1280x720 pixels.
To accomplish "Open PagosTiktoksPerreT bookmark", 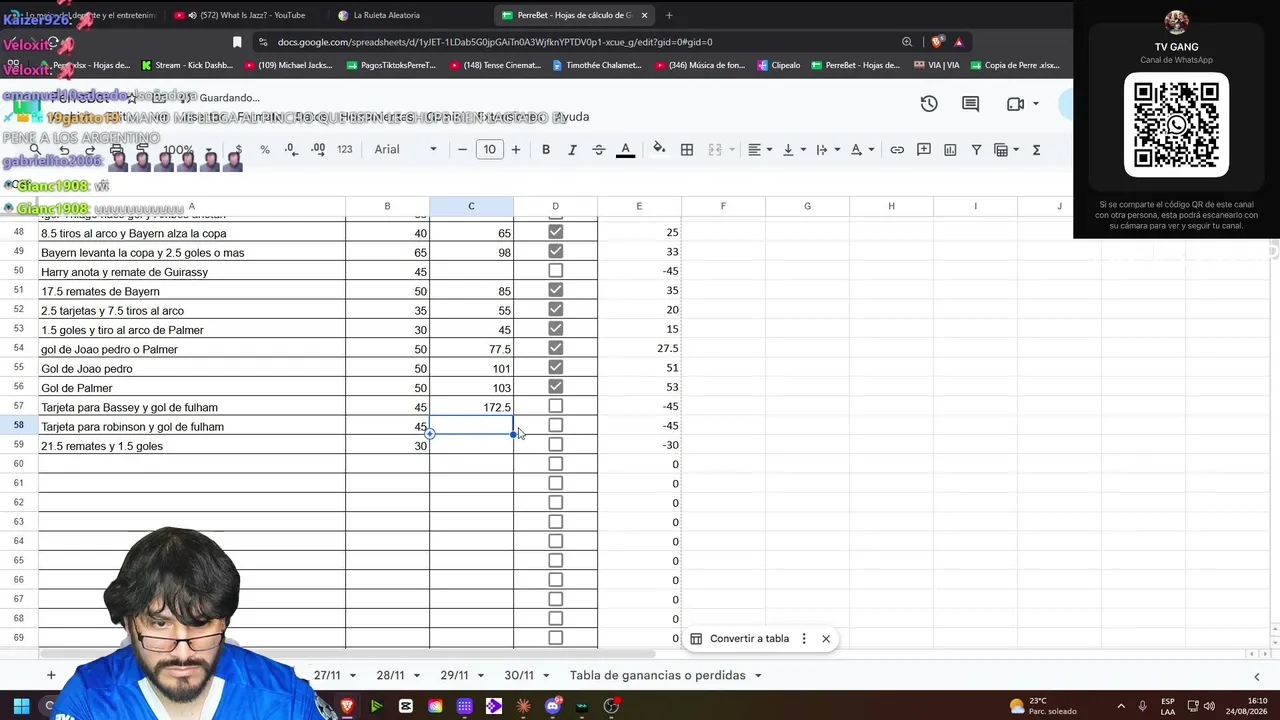I will point(391,66).
